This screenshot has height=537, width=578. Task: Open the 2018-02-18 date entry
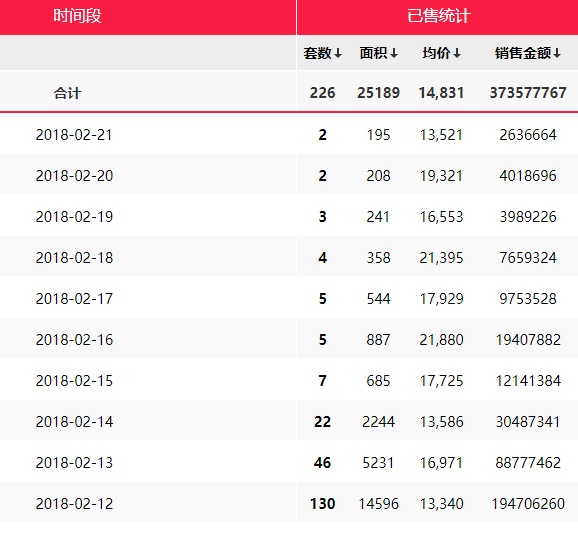[74, 258]
